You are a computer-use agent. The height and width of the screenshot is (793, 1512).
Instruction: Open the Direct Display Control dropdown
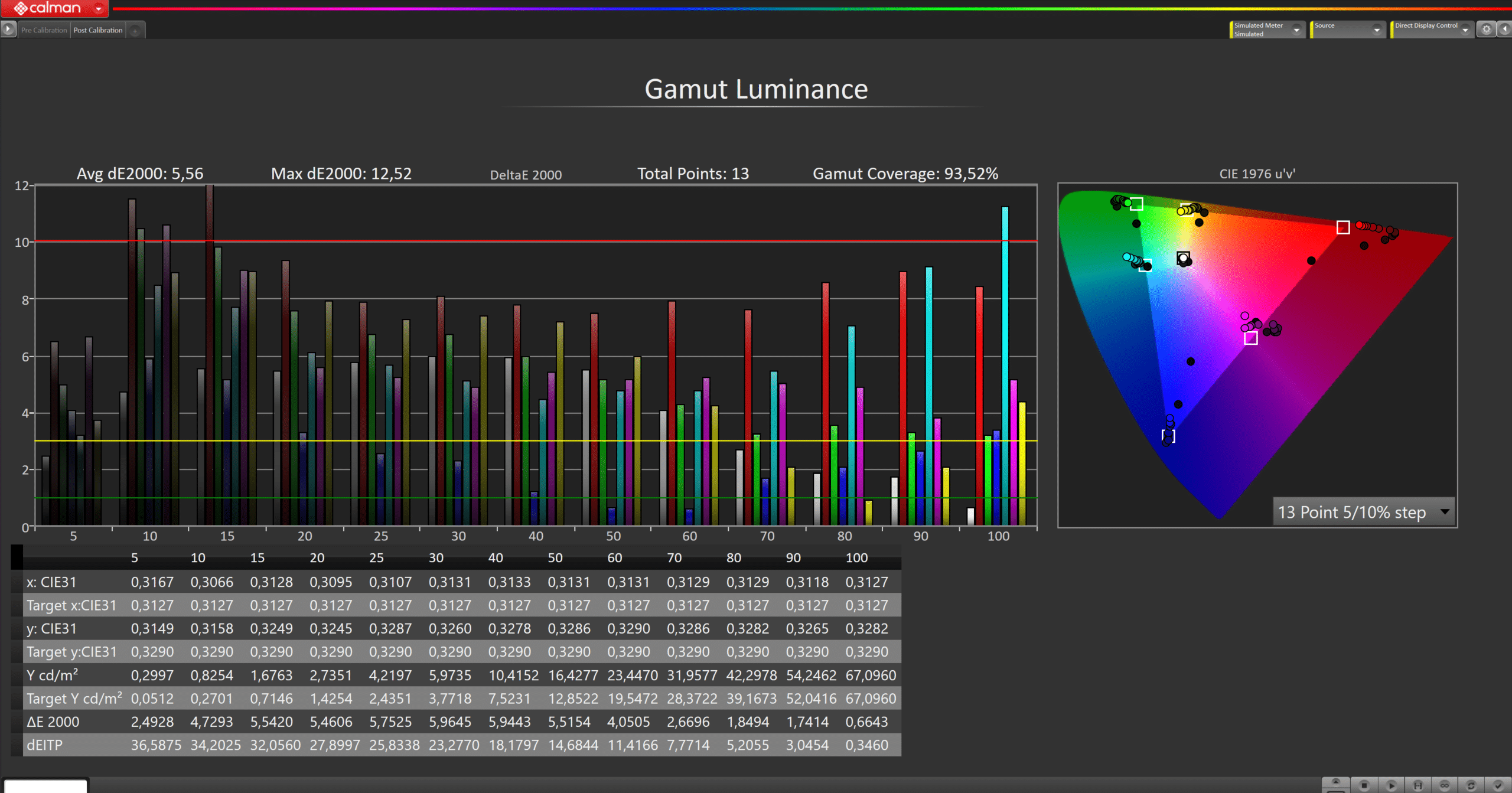[x=1465, y=30]
